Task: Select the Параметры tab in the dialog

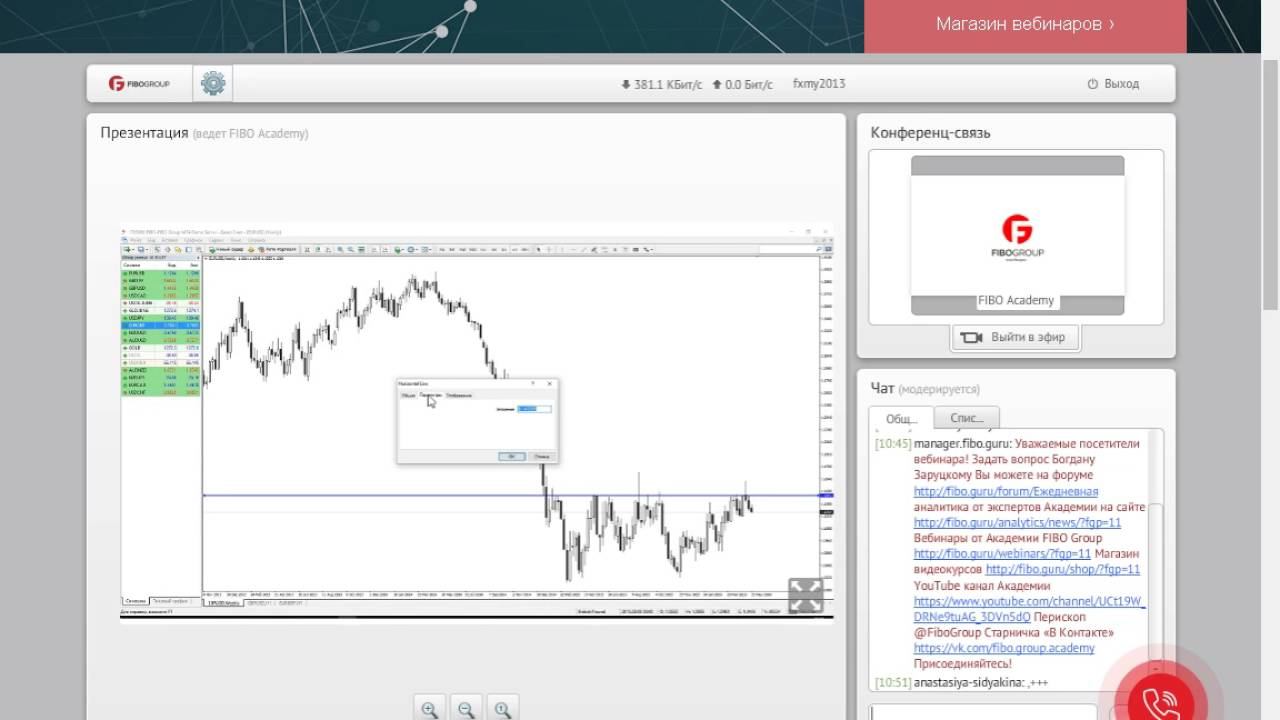Action: coord(431,396)
